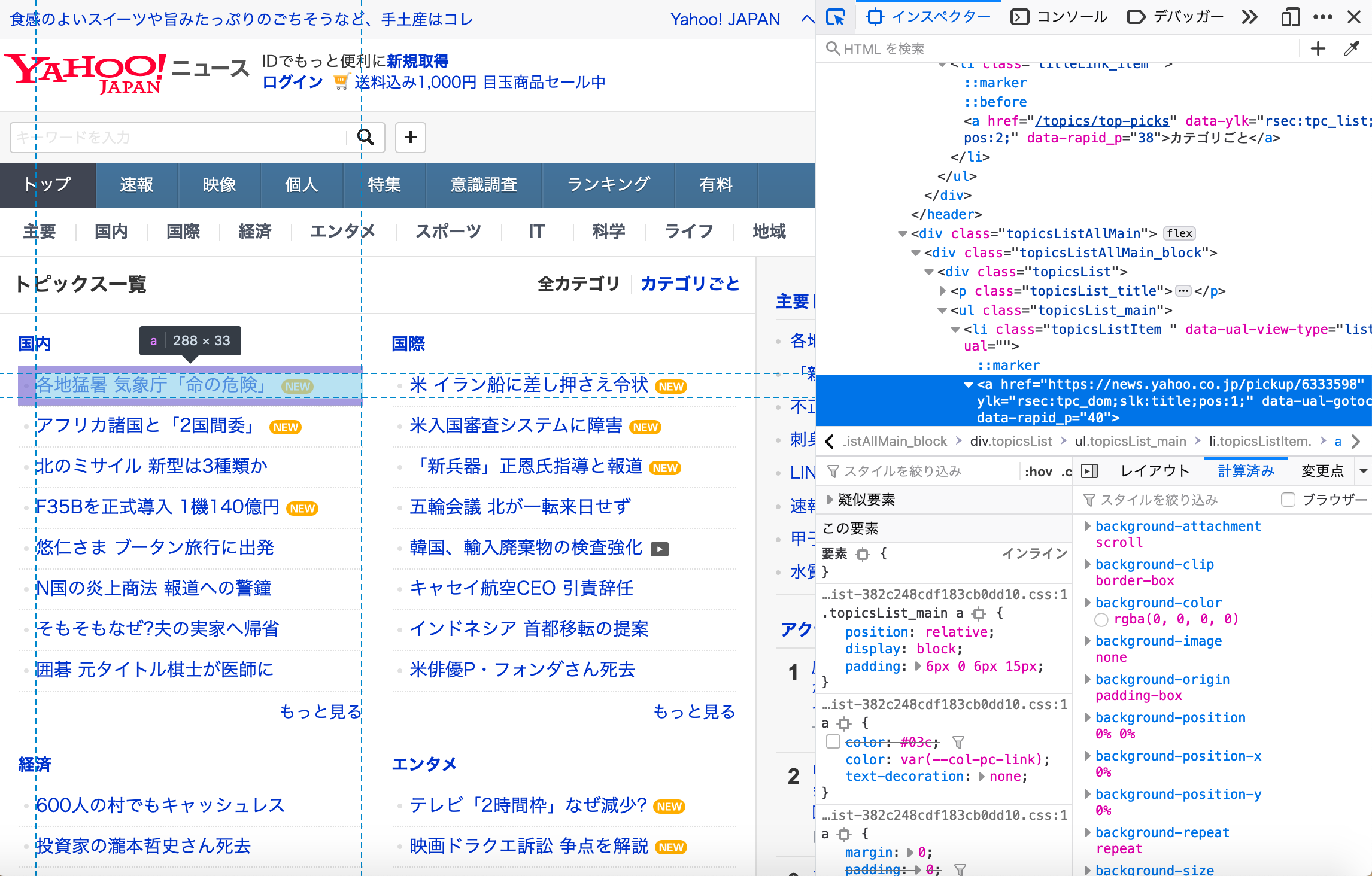Click the plus icon to create new node

(1318, 48)
